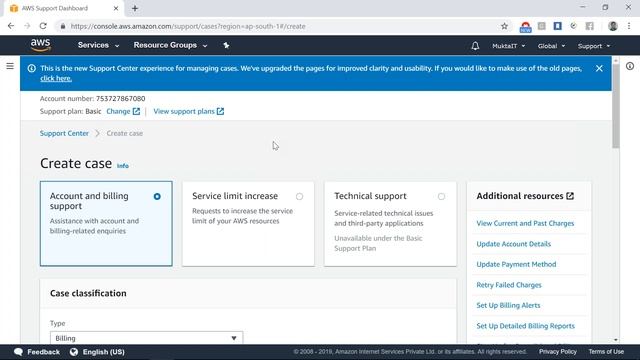Click the Change support plan link

123,111
